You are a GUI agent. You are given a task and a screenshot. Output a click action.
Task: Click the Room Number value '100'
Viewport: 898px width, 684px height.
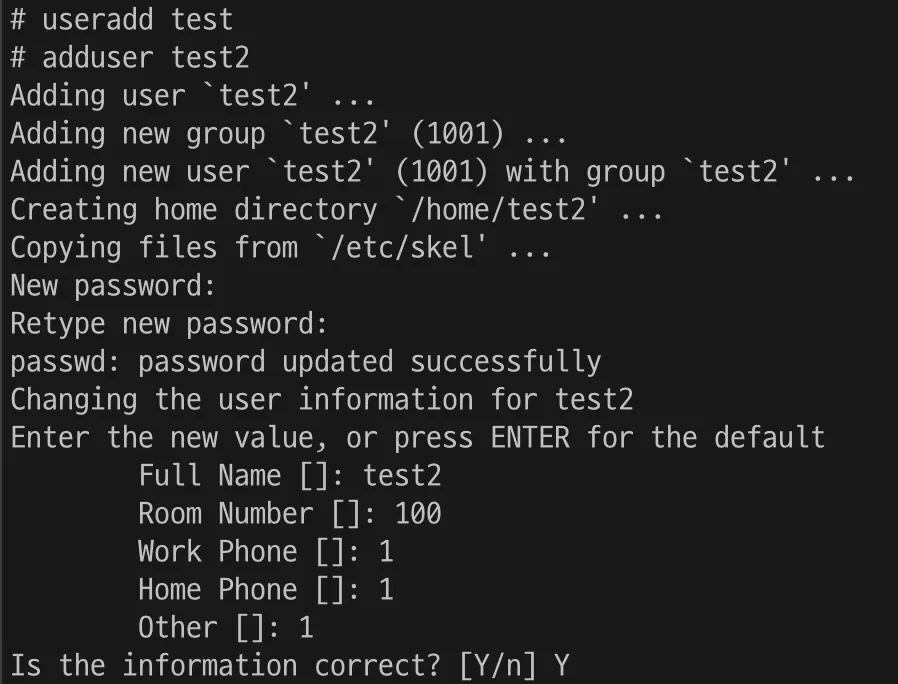(417, 514)
